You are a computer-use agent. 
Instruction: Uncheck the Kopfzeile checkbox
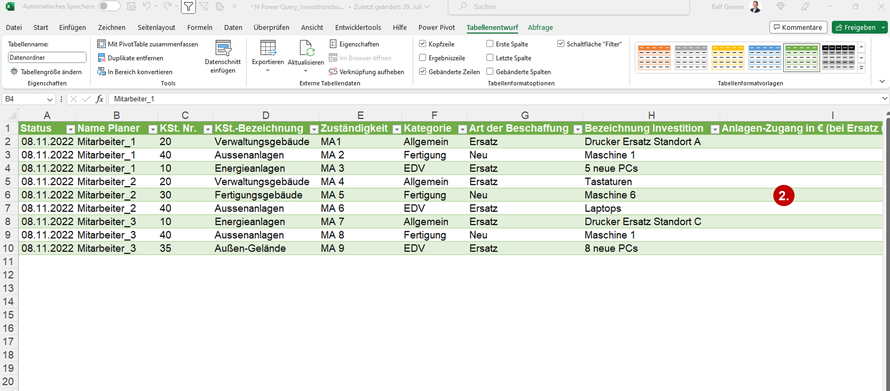(423, 44)
